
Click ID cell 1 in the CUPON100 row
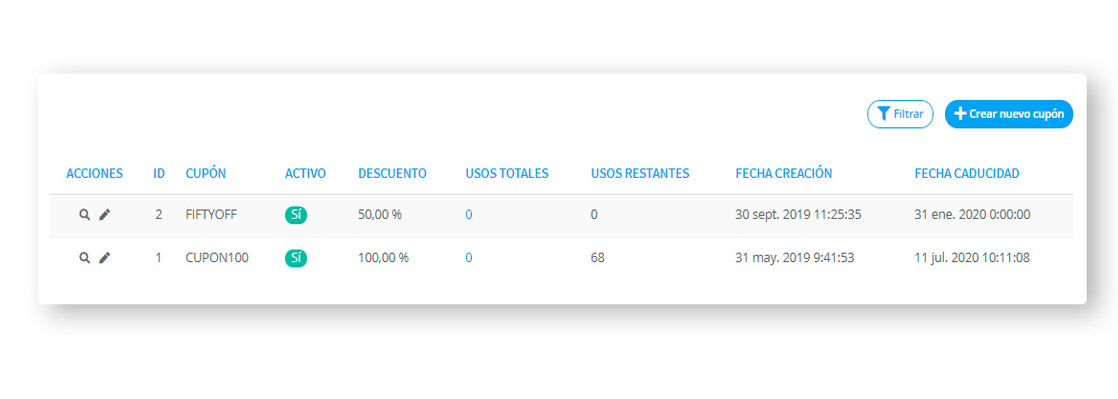pyautogui.click(x=158, y=259)
